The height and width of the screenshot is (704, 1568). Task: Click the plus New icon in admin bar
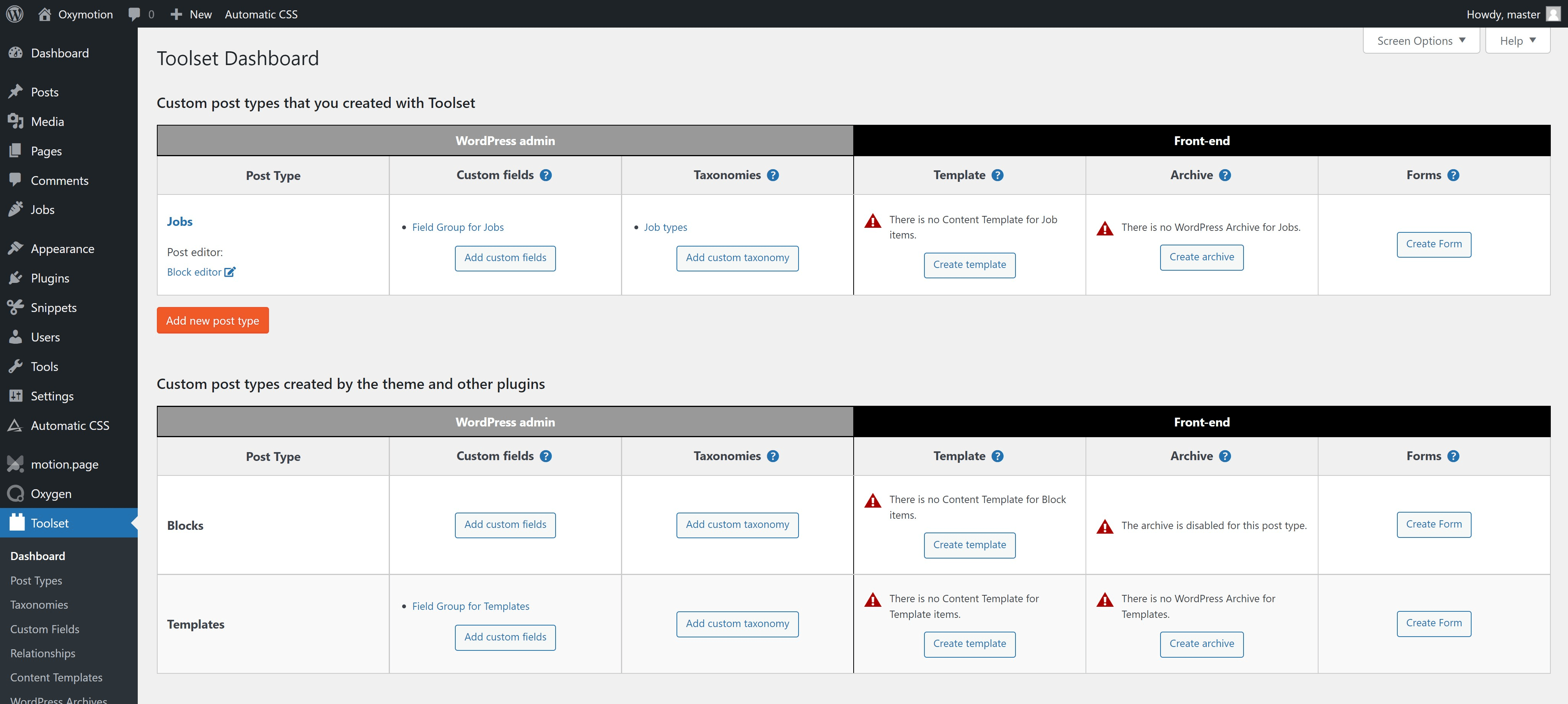(x=176, y=14)
